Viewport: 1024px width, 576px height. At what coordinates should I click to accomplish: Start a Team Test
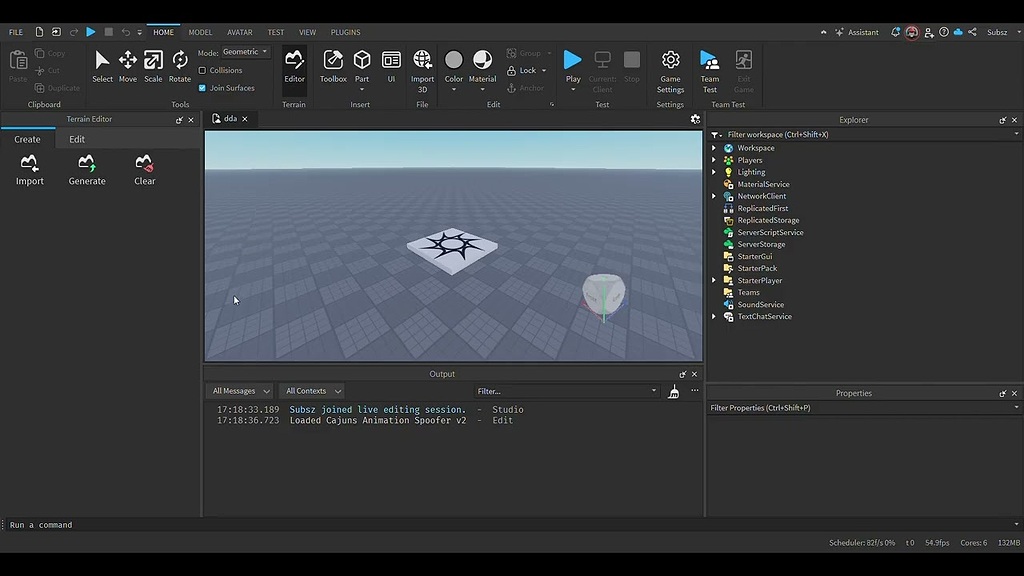tap(709, 71)
